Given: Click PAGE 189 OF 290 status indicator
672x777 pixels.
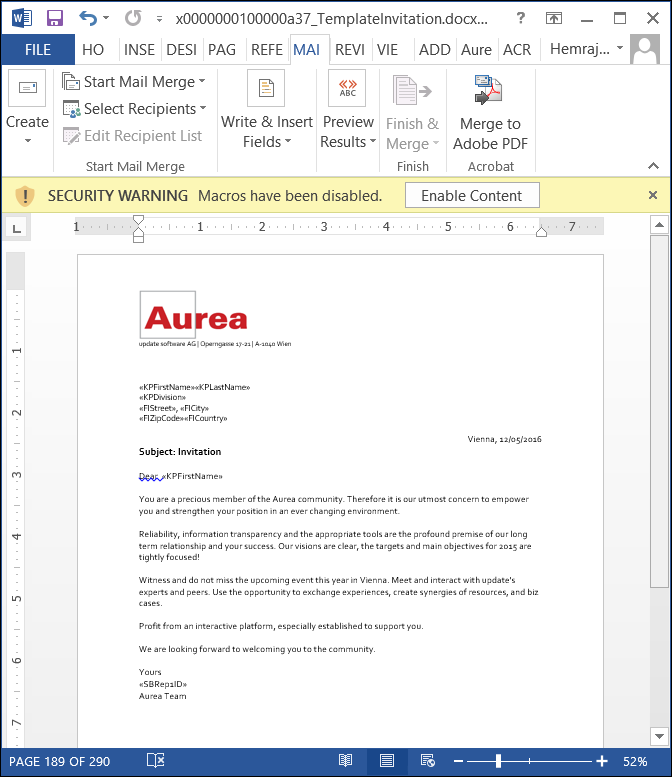Looking at the screenshot, I should point(59,762).
